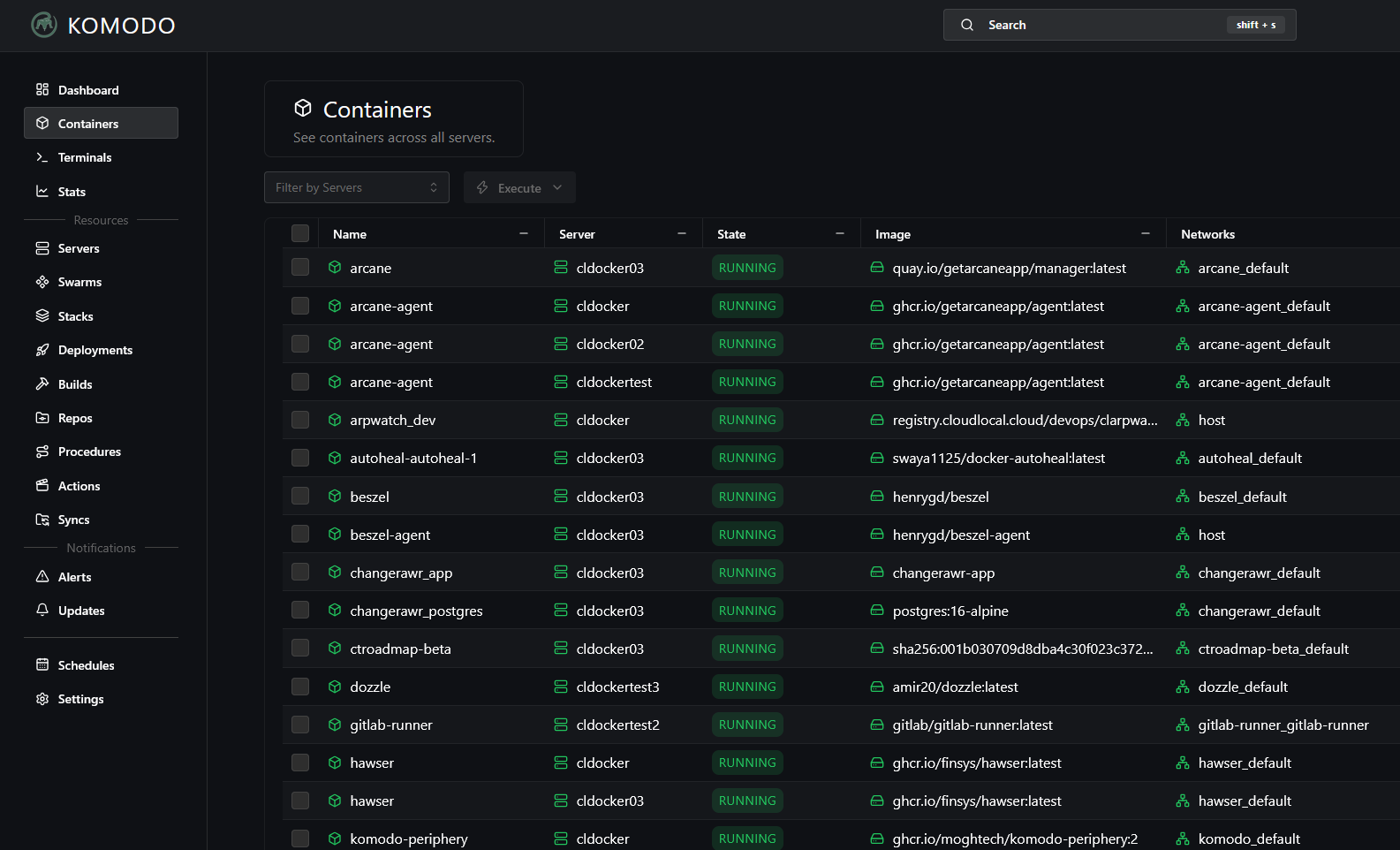Screen dimensions: 1400x850
Task: Select the dozzle container checkbox
Action: [300, 687]
